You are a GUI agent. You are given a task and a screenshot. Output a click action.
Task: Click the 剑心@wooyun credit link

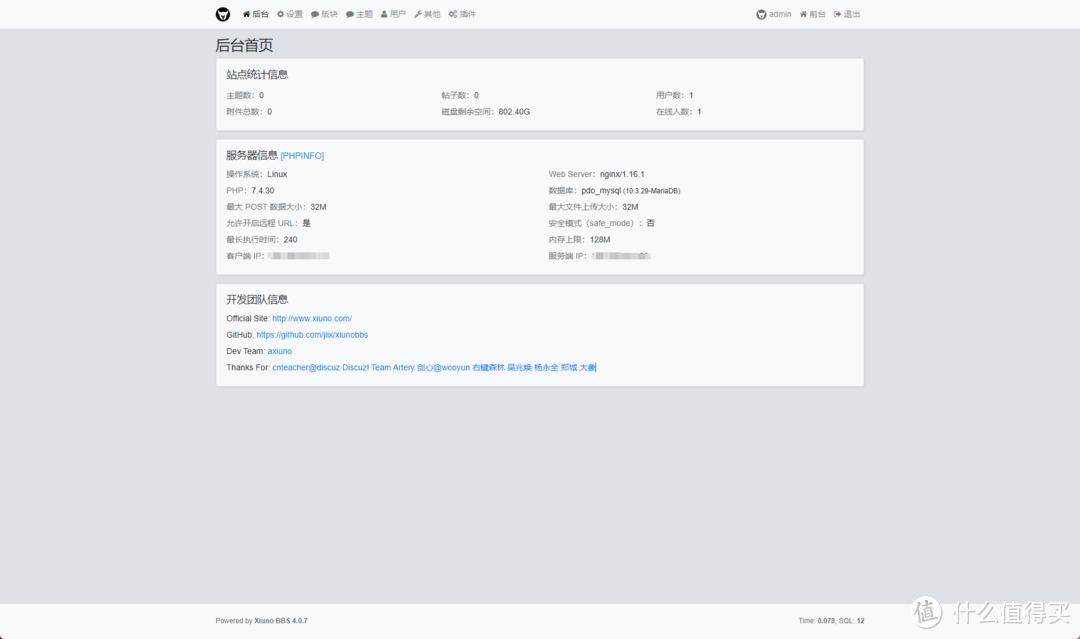coord(442,367)
